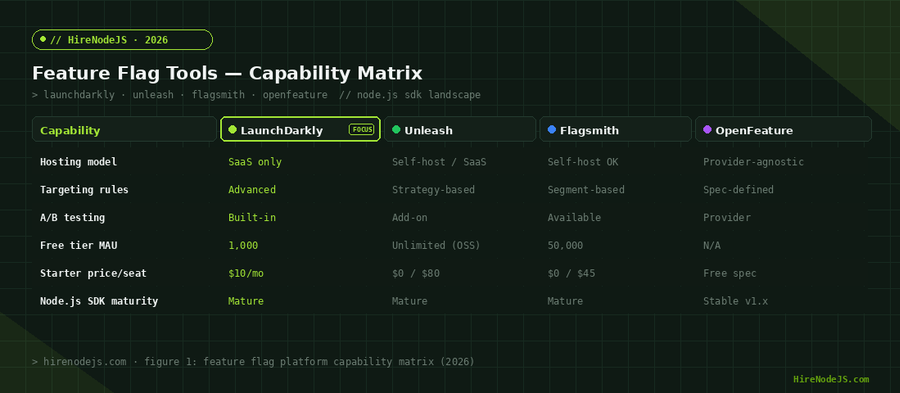Click the Hosting model row label

[78, 162]
